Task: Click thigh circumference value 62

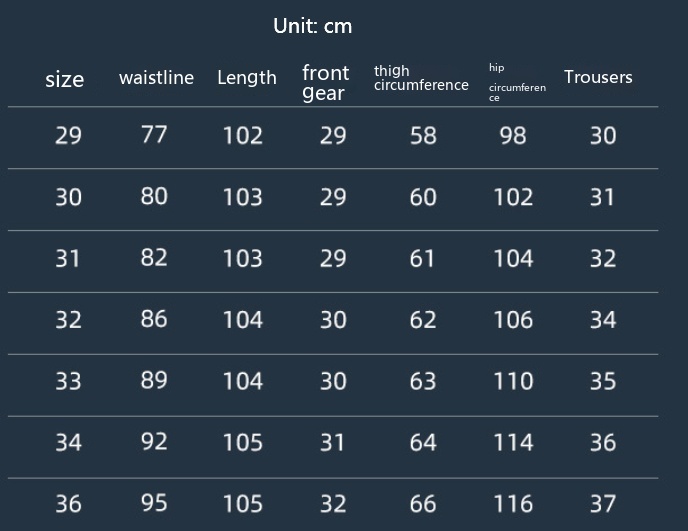Action: click(x=423, y=320)
